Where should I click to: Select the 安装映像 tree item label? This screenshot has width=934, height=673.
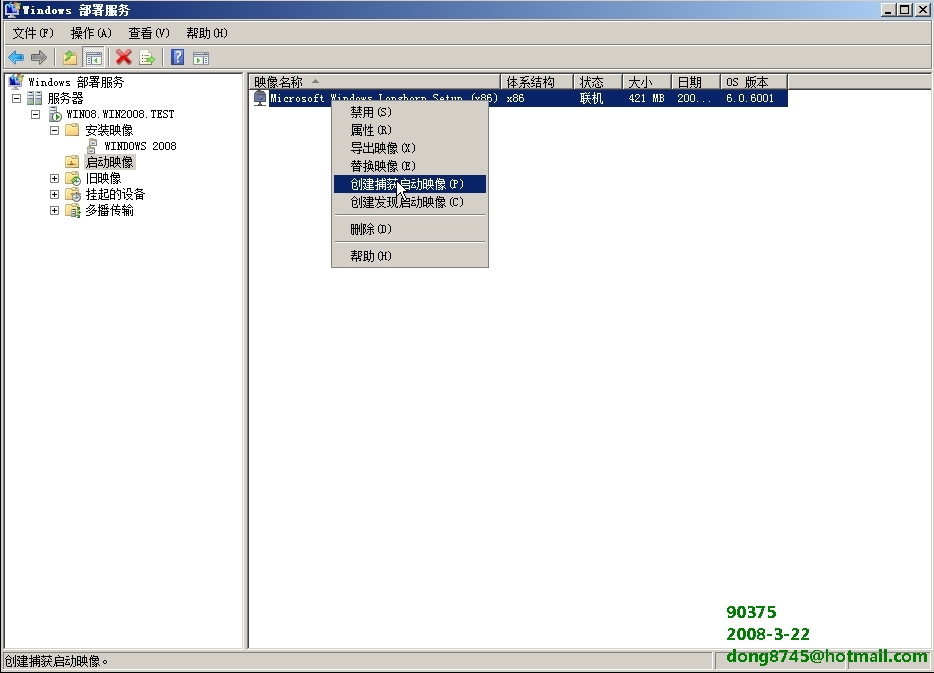(109, 130)
